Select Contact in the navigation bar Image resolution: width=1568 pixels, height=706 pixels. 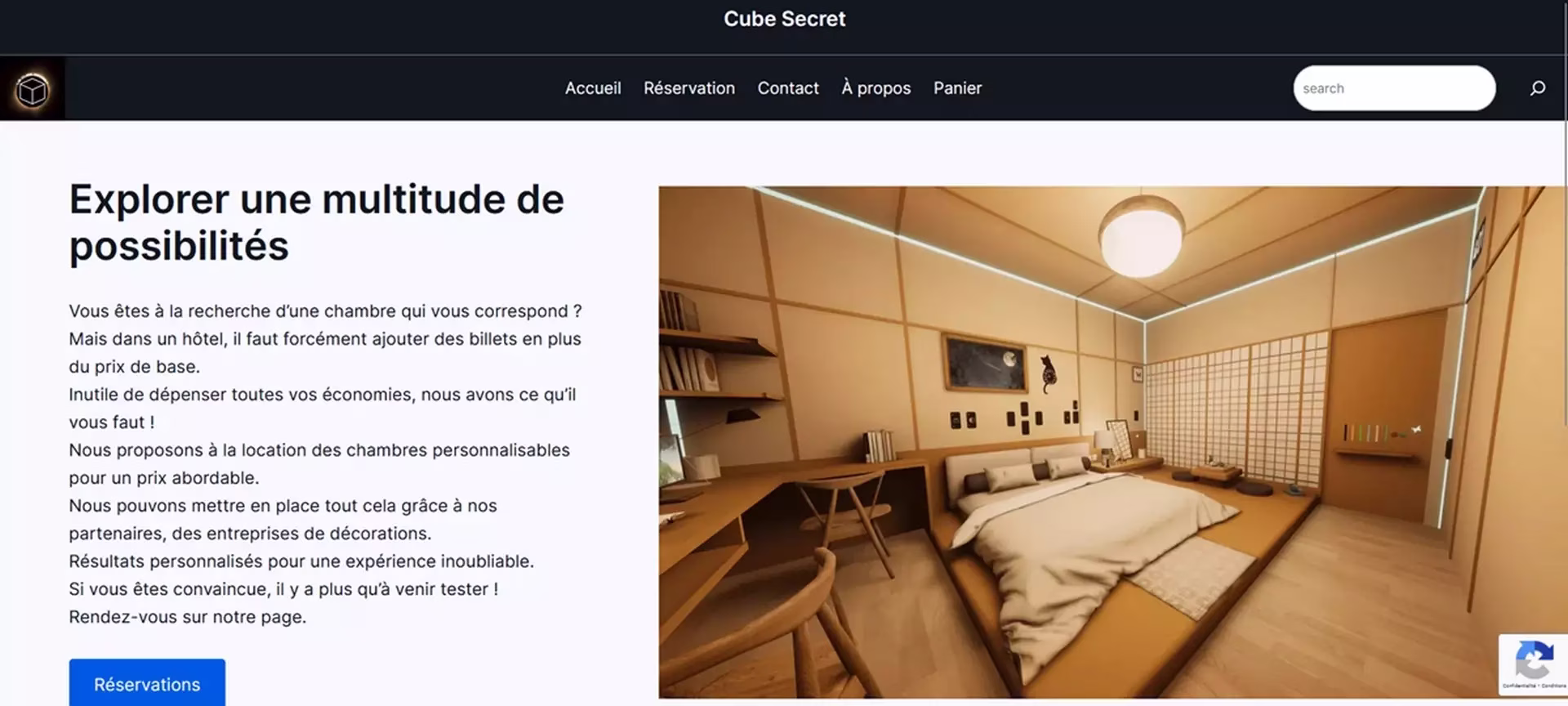click(x=787, y=88)
